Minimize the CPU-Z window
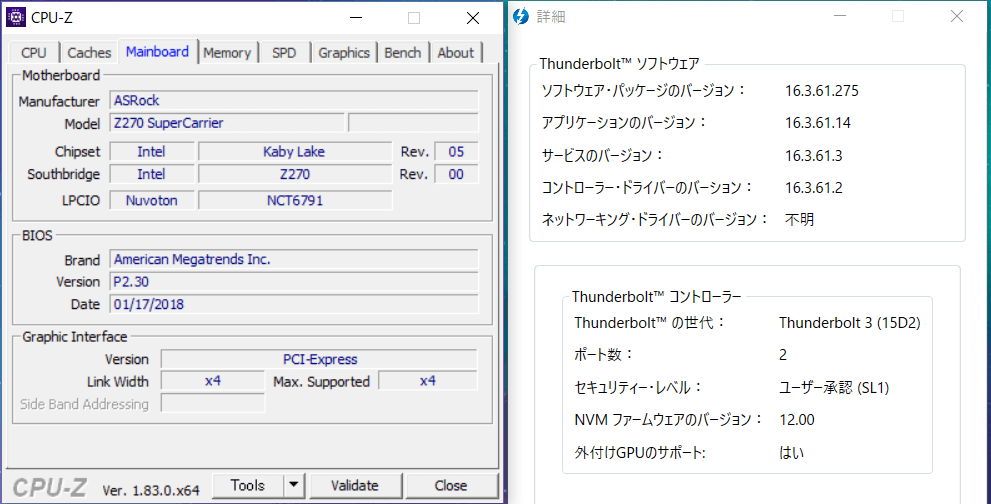This screenshot has width=991, height=504. [356, 18]
